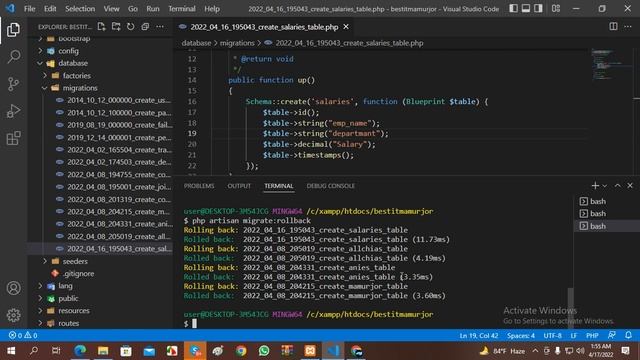640x360 pixels.
Task: Collapse the database folder
Action: tap(73, 63)
